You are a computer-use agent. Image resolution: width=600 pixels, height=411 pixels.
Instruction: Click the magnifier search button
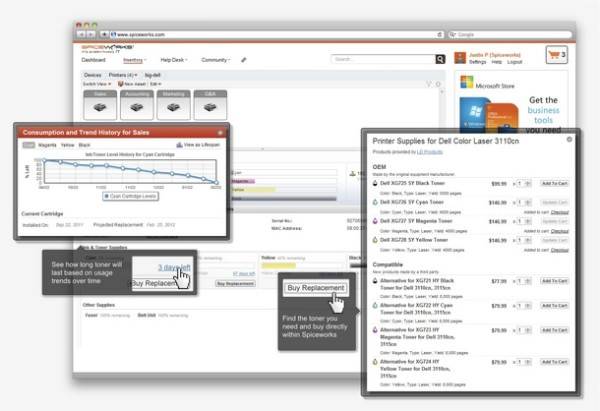[x=440, y=59]
